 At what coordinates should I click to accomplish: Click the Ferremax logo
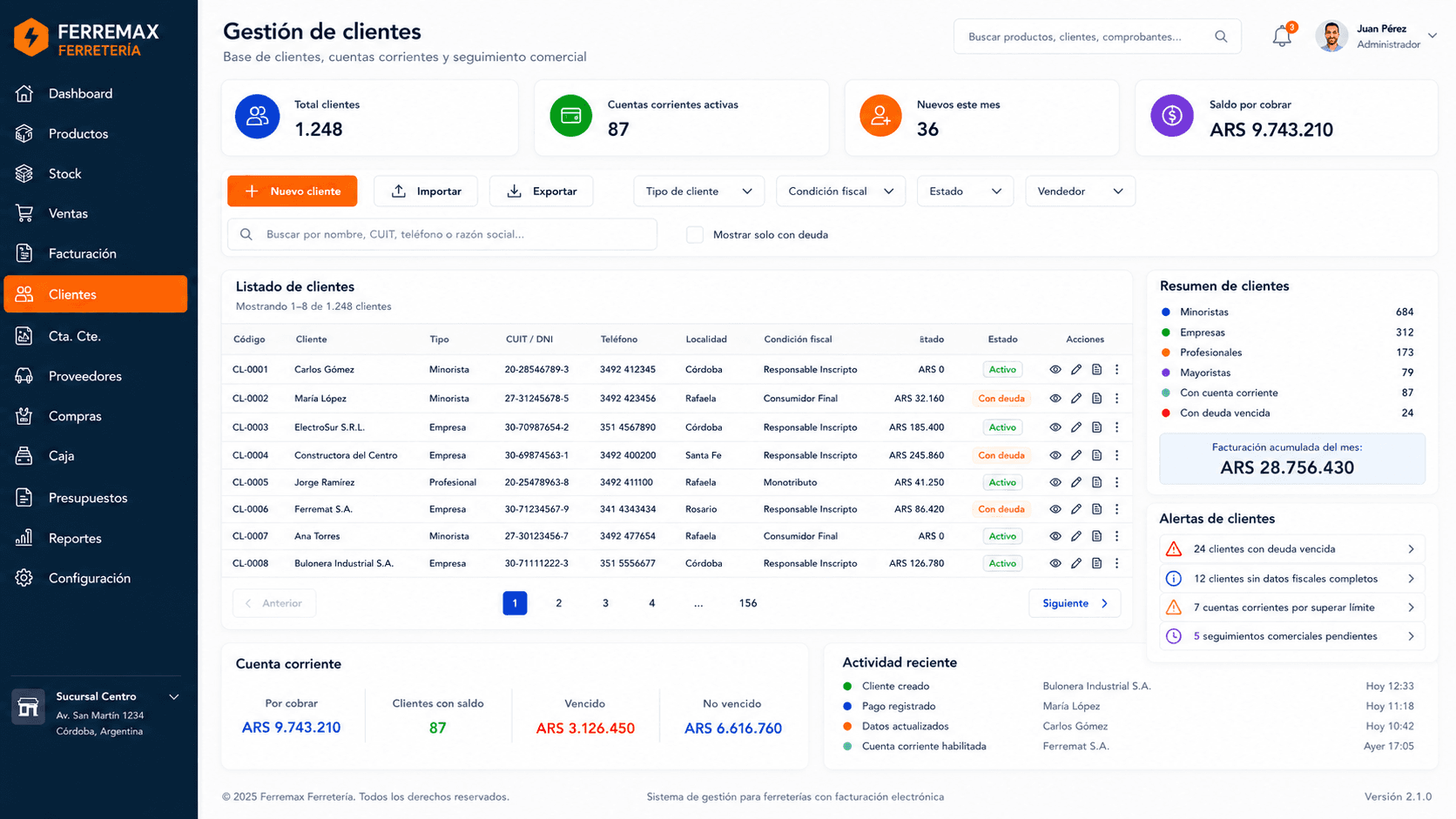pyautogui.click(x=87, y=38)
